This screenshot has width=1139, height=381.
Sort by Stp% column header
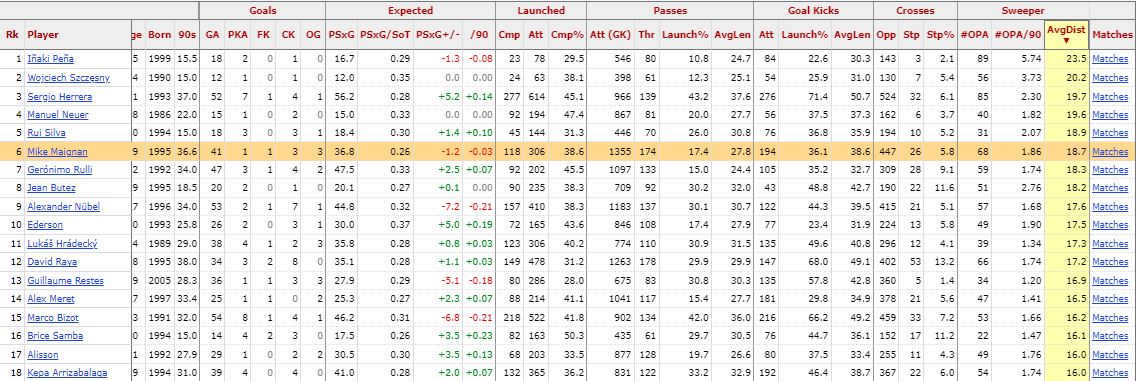point(941,34)
